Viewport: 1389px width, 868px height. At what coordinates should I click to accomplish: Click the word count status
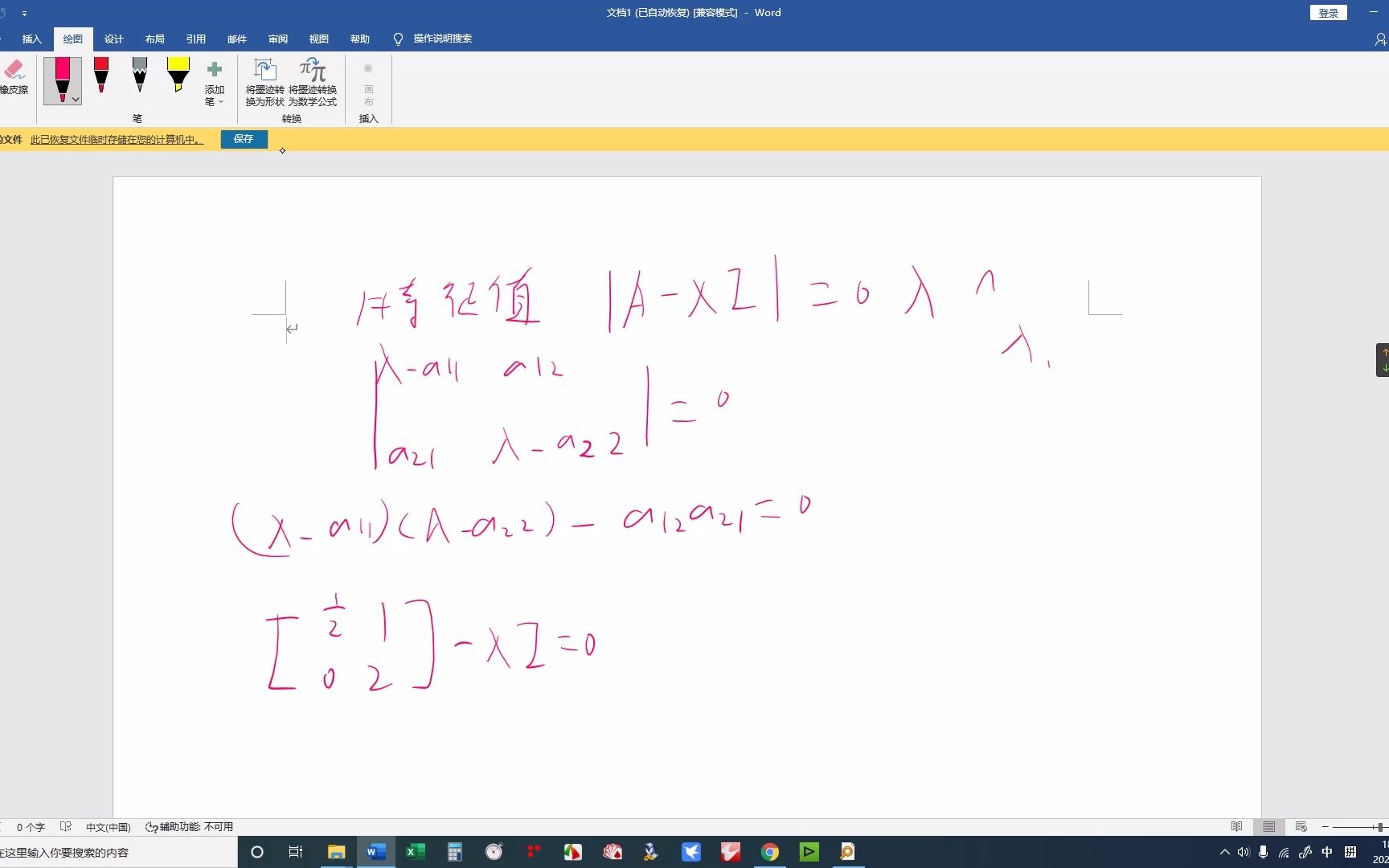[x=31, y=827]
